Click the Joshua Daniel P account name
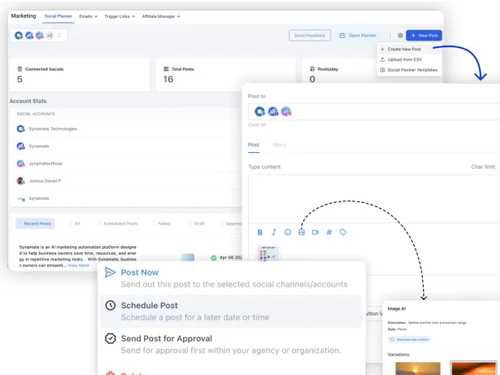500x375 pixels. (45, 181)
